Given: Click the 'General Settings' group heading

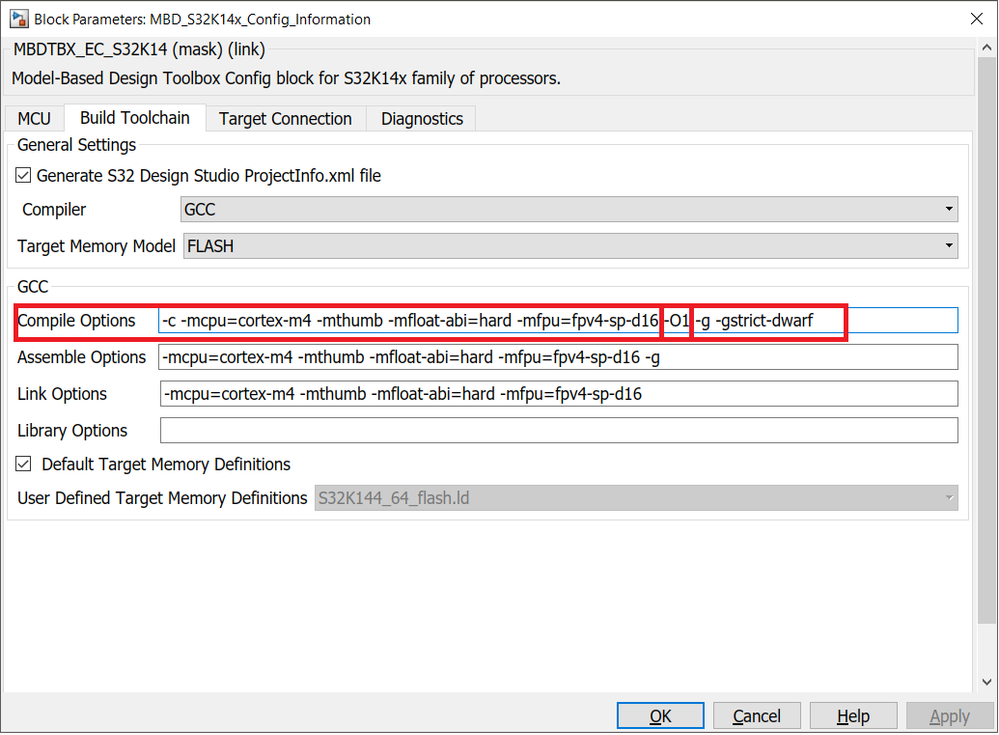Looking at the screenshot, I should point(76,145).
